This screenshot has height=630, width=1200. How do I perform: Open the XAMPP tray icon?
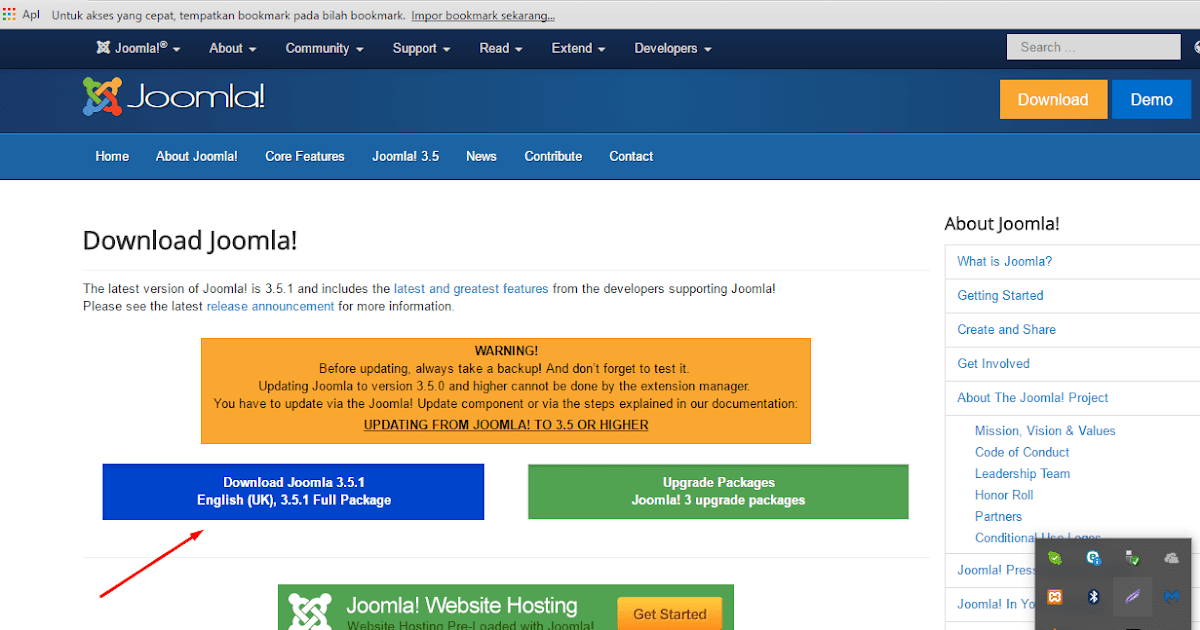[1054, 597]
